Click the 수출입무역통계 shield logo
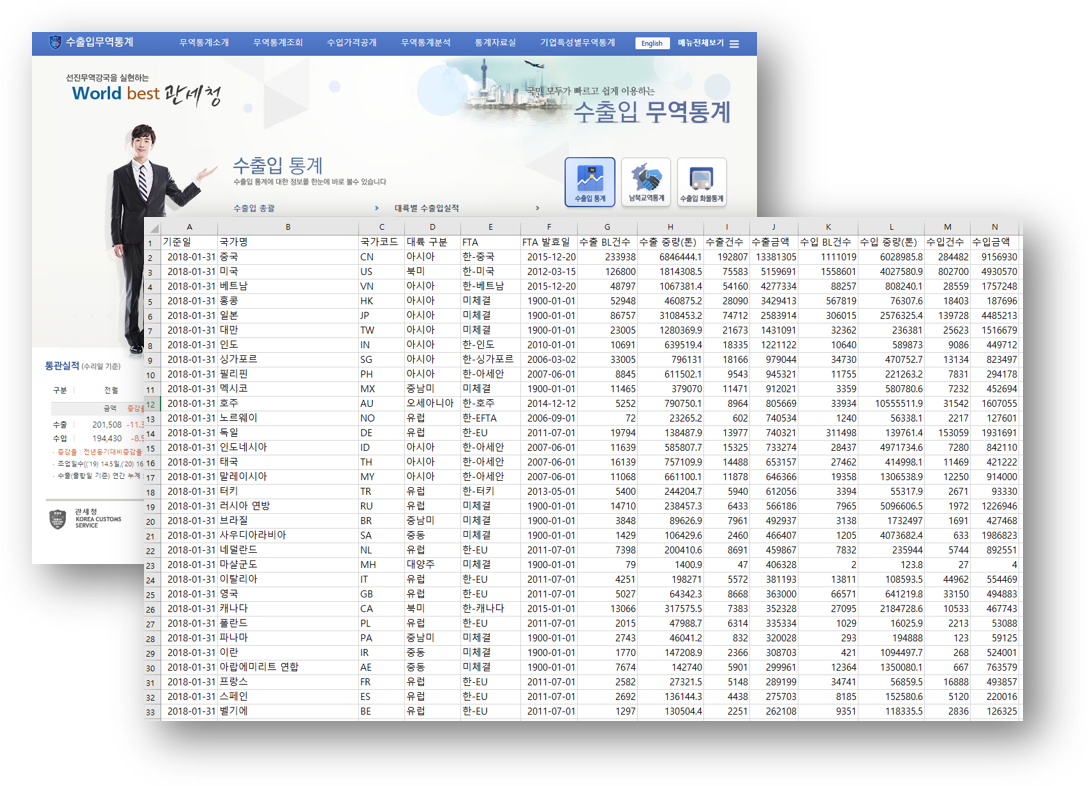1088x786 pixels. [55, 42]
